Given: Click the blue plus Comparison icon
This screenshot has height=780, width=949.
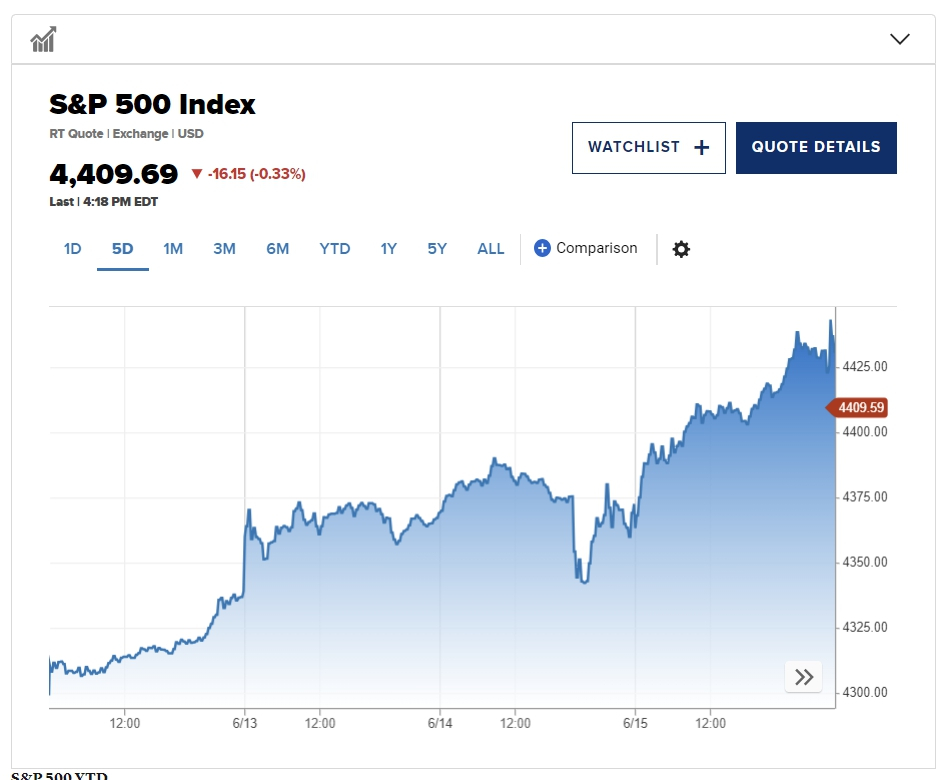Looking at the screenshot, I should point(542,248).
